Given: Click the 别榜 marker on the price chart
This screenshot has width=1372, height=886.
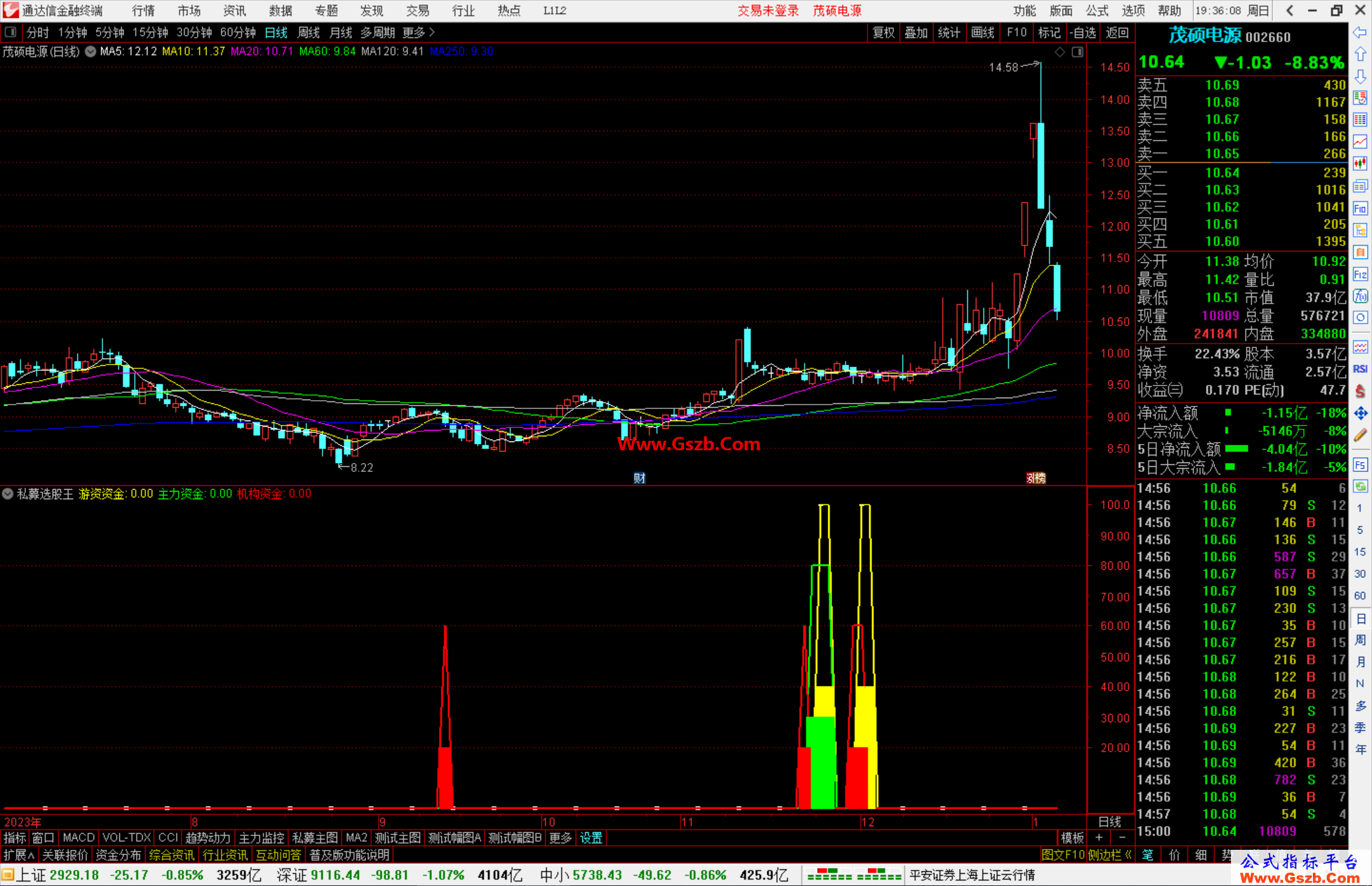Looking at the screenshot, I should pos(1037,478).
